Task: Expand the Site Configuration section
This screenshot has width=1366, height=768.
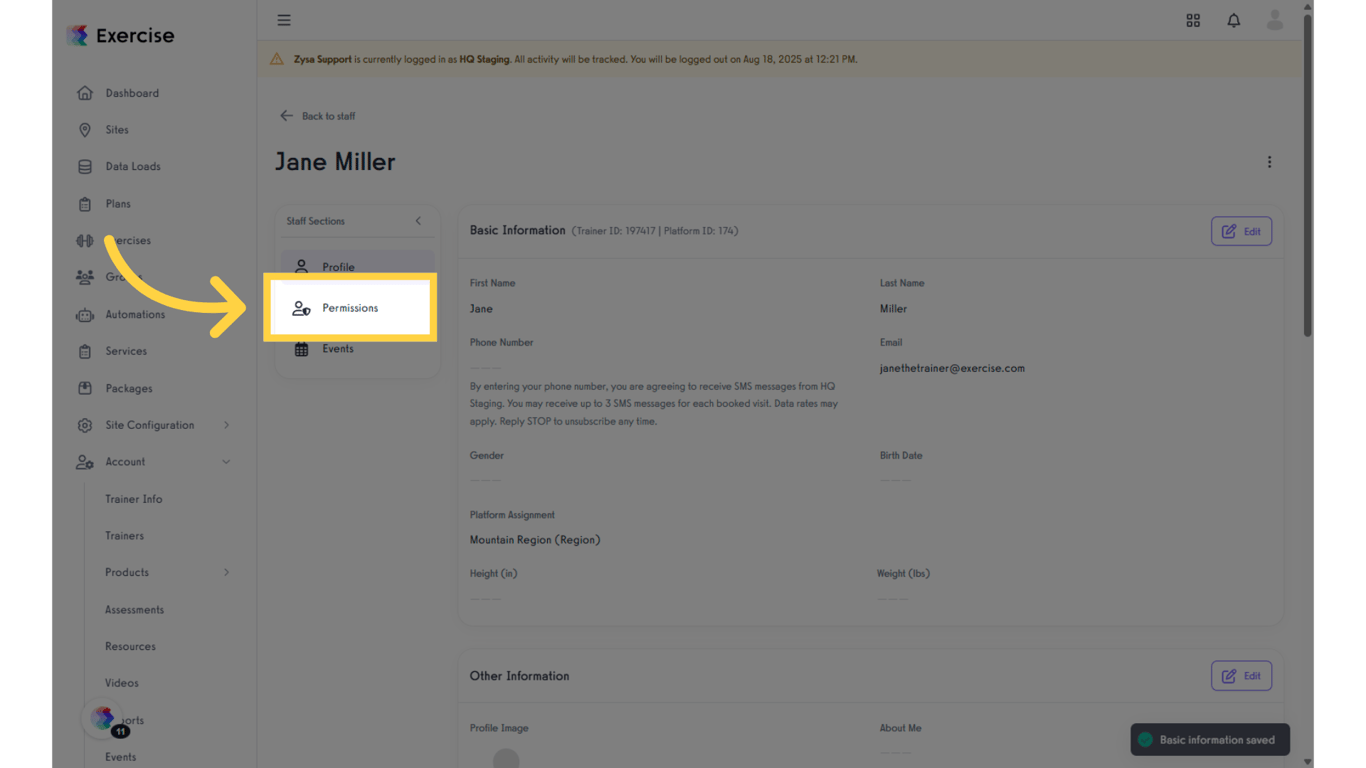Action: [227, 425]
